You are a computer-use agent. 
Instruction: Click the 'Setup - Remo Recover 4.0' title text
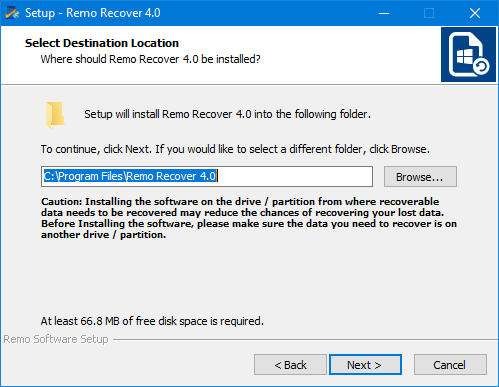click(x=93, y=13)
